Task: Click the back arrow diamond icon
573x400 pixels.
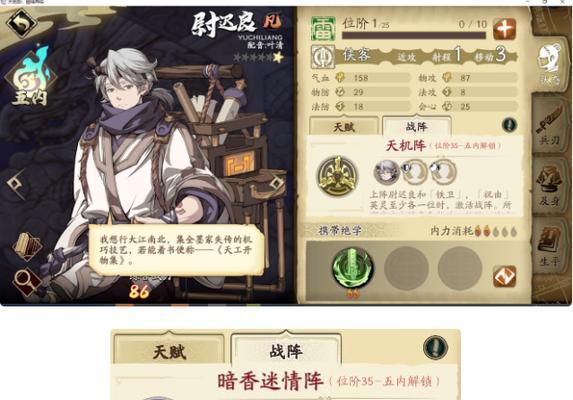Action: [x=22, y=23]
